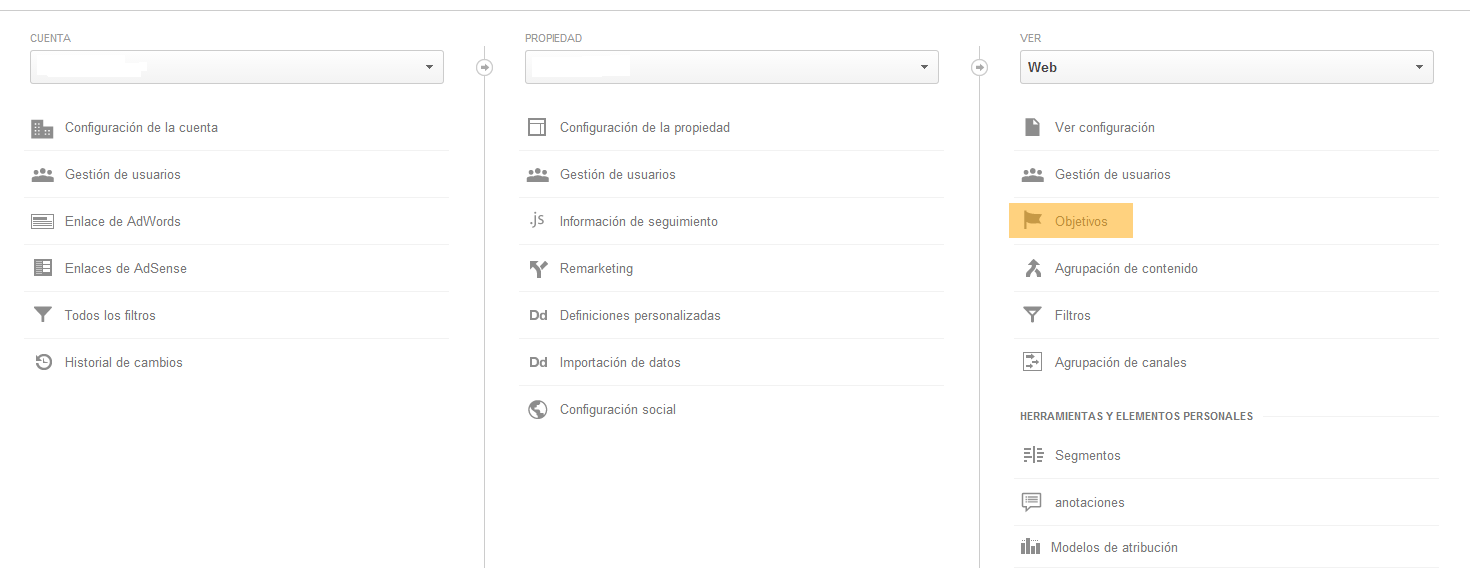The image size is (1470, 568).
Task: Open the Propiedad property dropdown
Action: point(732,67)
